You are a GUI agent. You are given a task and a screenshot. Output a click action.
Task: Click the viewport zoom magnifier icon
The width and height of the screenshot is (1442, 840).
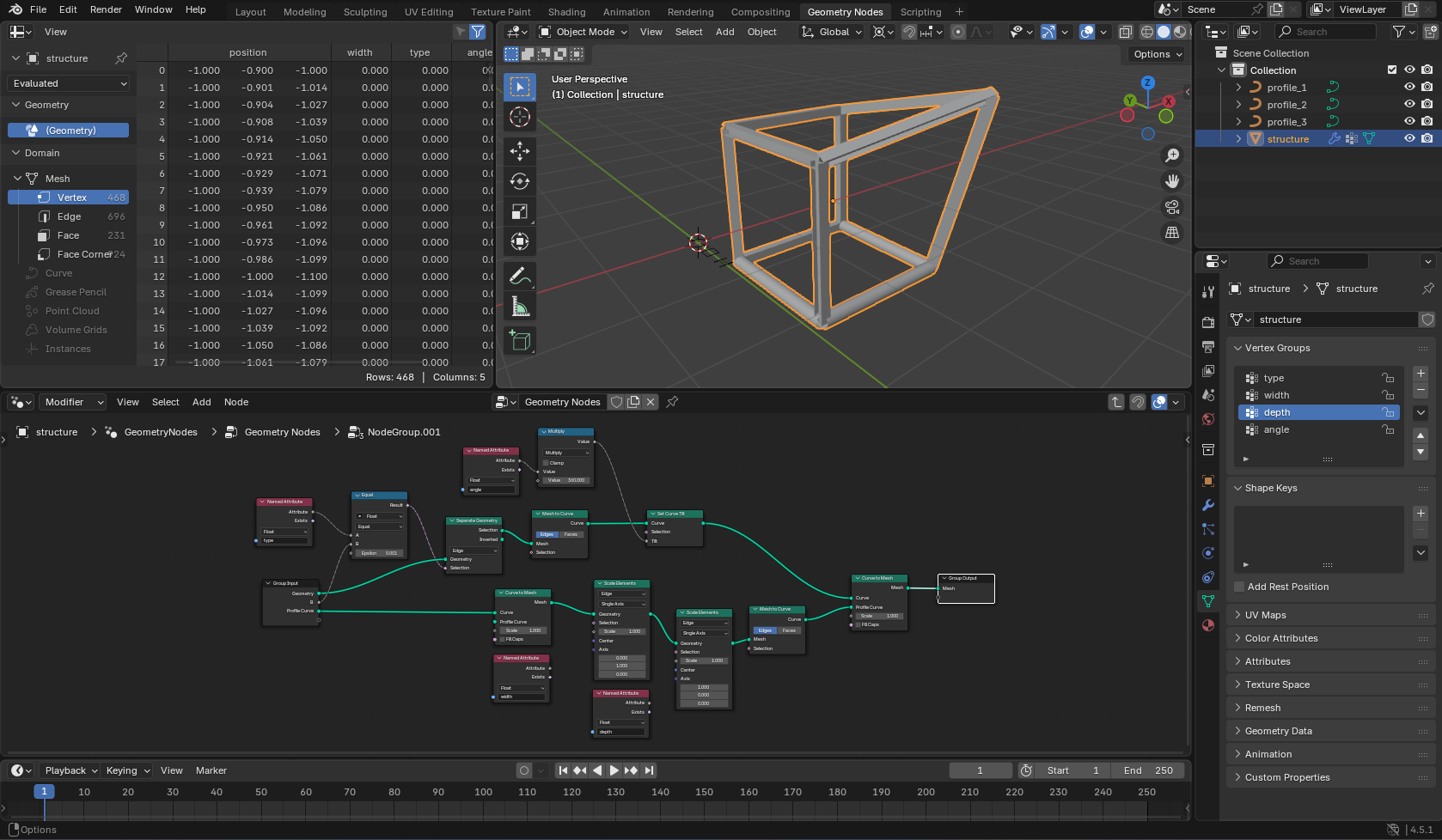click(x=1172, y=155)
